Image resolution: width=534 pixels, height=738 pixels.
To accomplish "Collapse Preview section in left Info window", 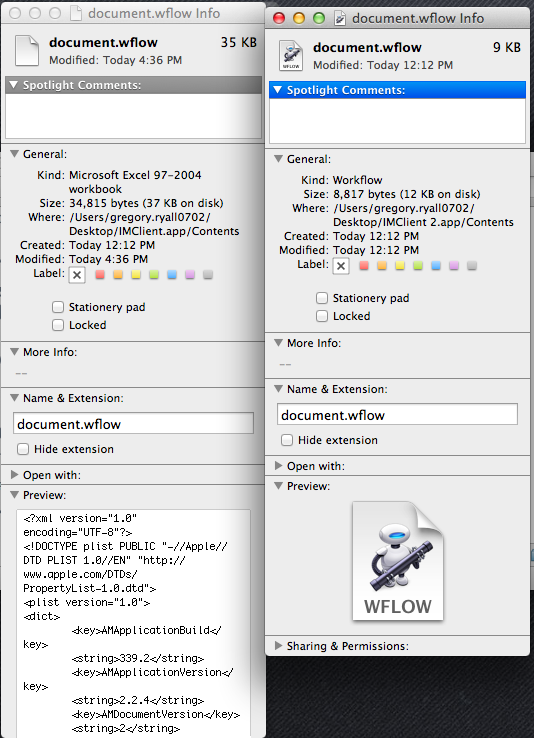I will point(15,495).
